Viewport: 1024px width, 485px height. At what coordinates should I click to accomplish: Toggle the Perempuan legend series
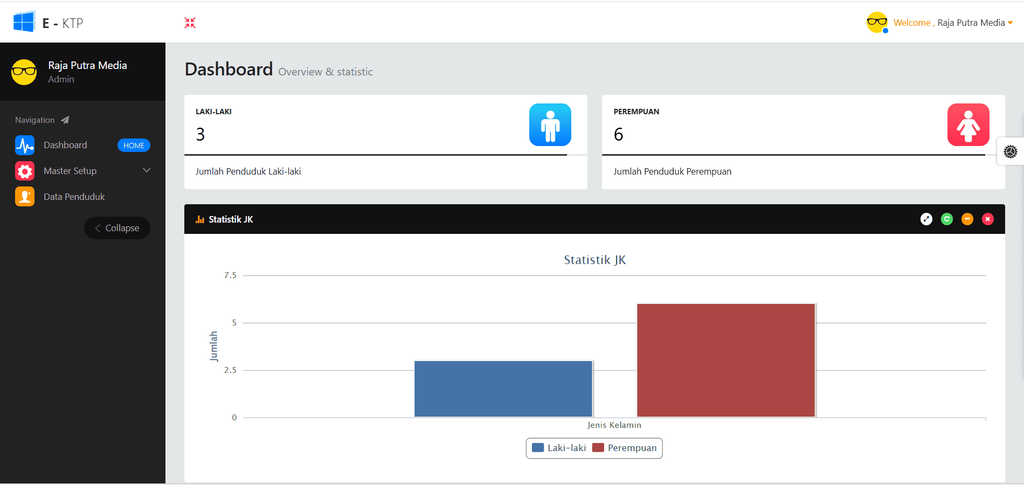pos(625,448)
